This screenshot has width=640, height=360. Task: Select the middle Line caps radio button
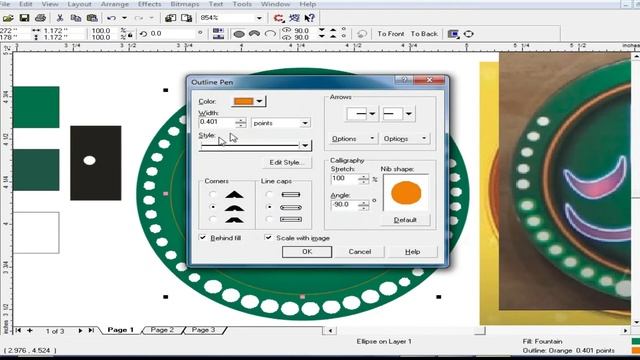(269, 207)
